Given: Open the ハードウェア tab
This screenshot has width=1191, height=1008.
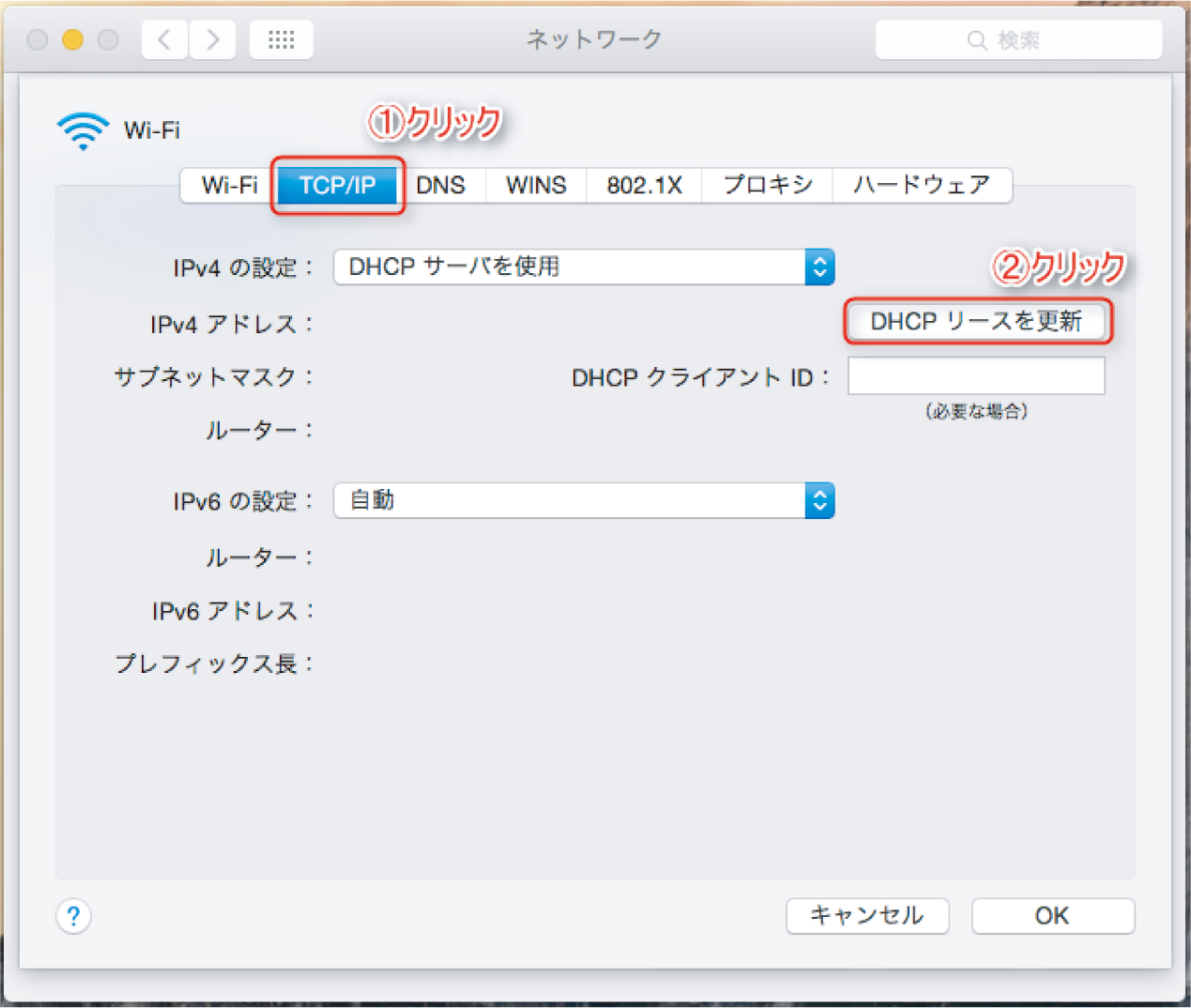Looking at the screenshot, I should [922, 185].
